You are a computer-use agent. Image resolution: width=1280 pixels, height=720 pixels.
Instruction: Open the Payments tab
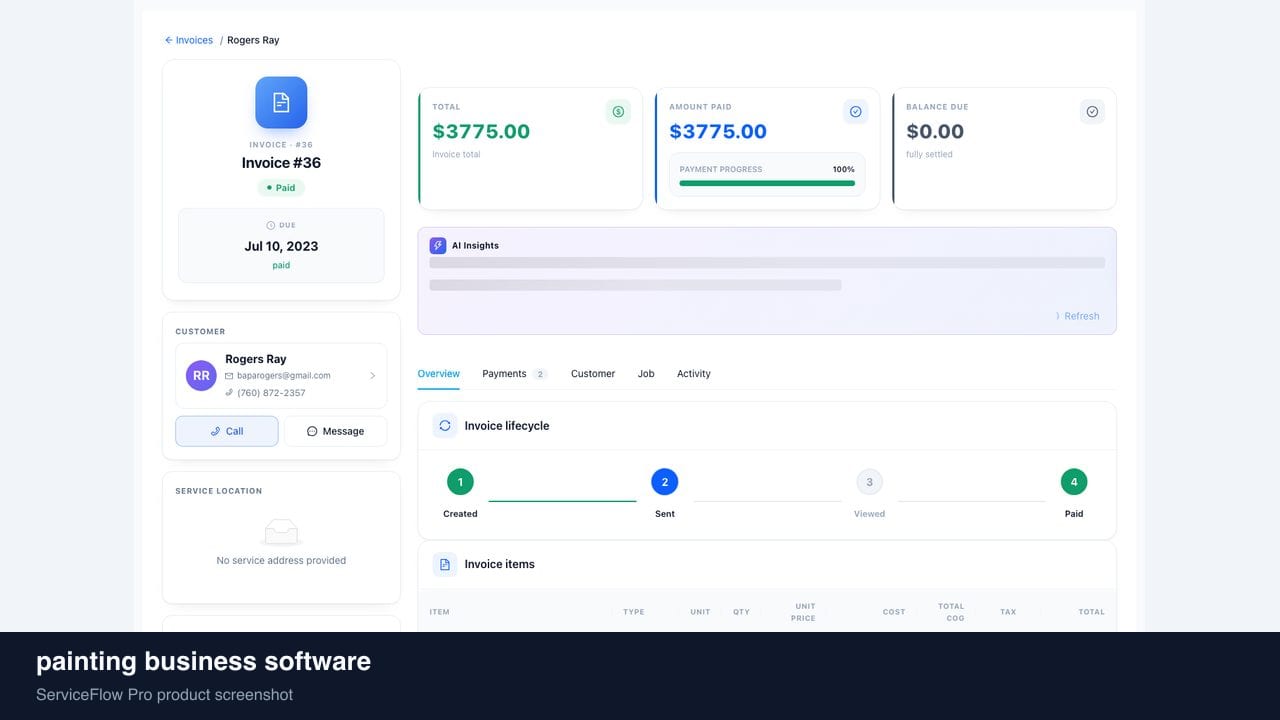(514, 374)
